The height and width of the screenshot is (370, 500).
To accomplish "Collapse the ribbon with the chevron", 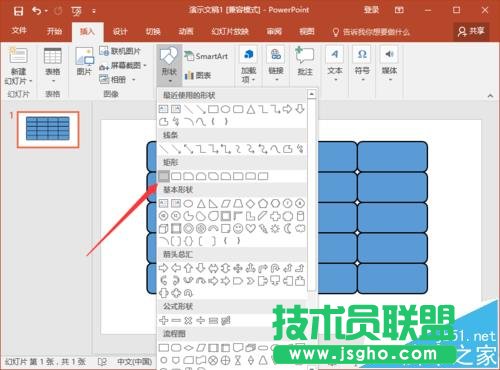I will click(x=490, y=96).
